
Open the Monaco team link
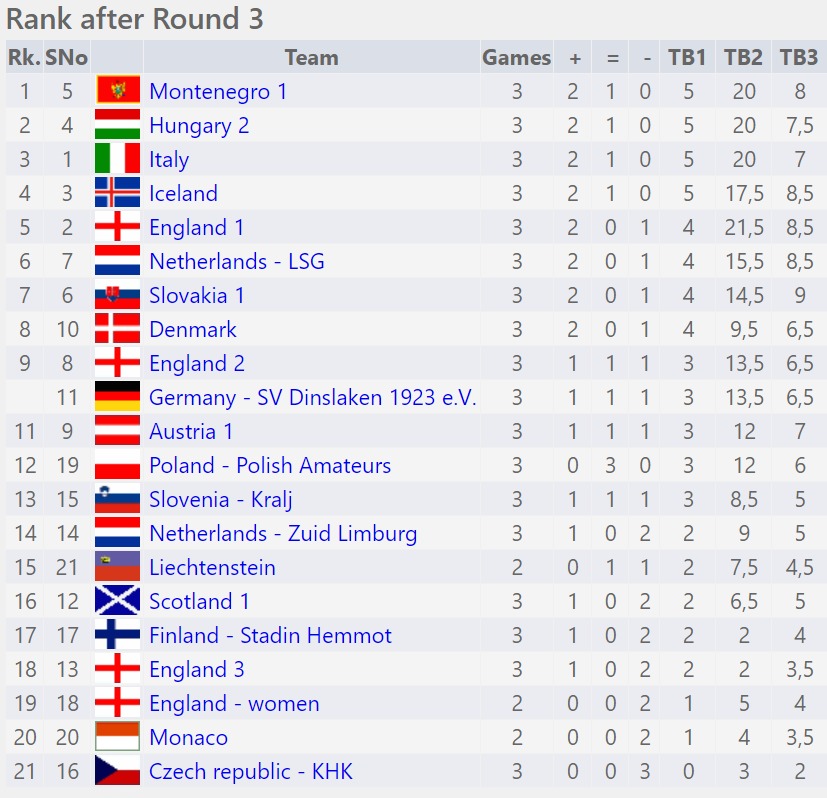click(x=188, y=738)
